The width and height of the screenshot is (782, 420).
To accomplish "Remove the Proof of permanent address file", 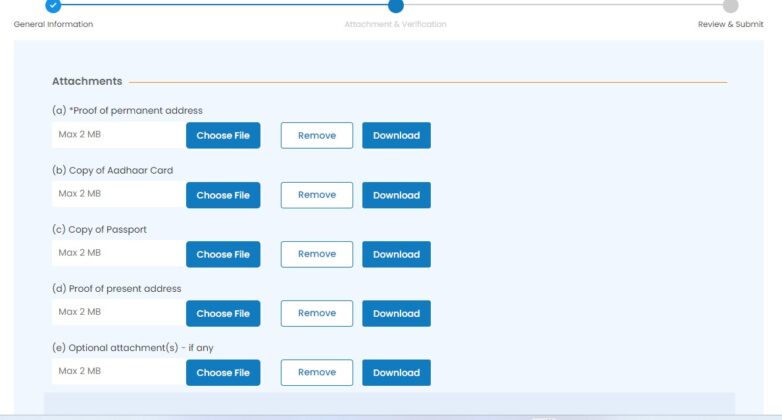I will (317, 135).
